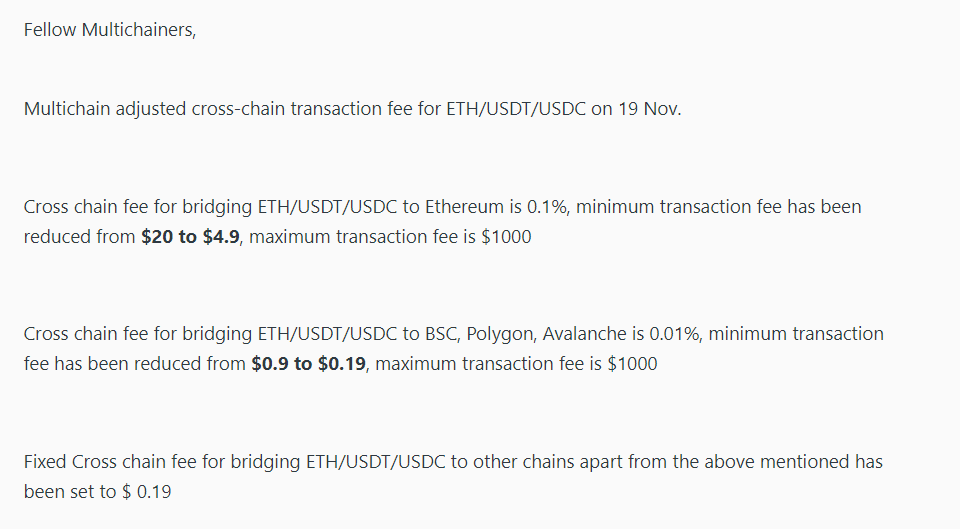960x529 pixels.
Task: Click the word 'Ethereum' in second paragraph
Action: coord(465,207)
